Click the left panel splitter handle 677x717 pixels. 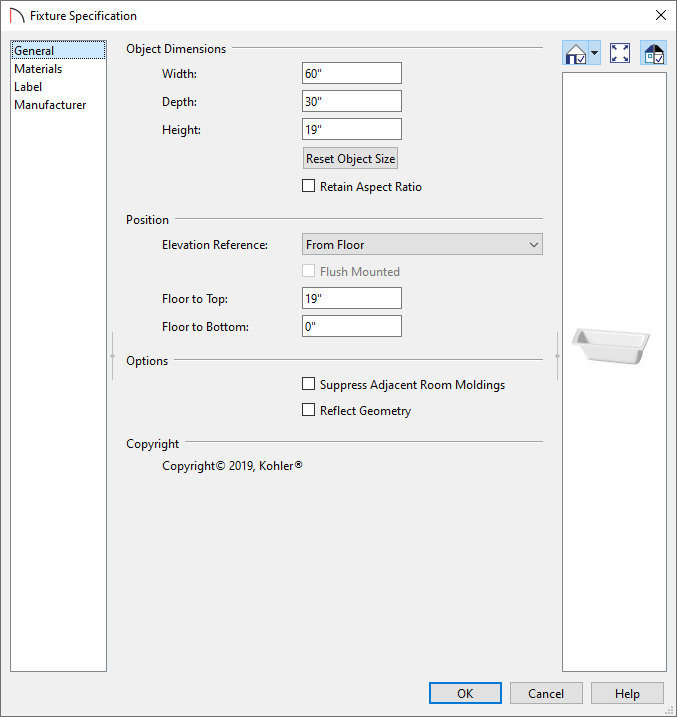click(112, 356)
